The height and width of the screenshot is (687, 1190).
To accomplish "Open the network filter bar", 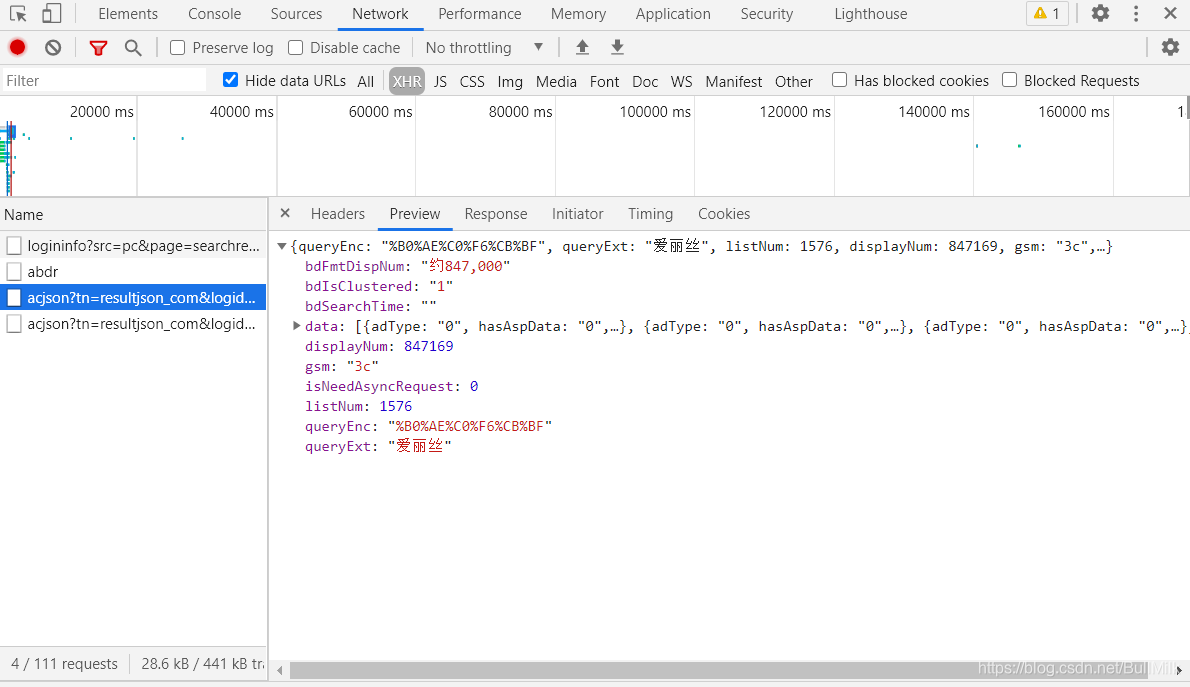I will tap(97, 47).
